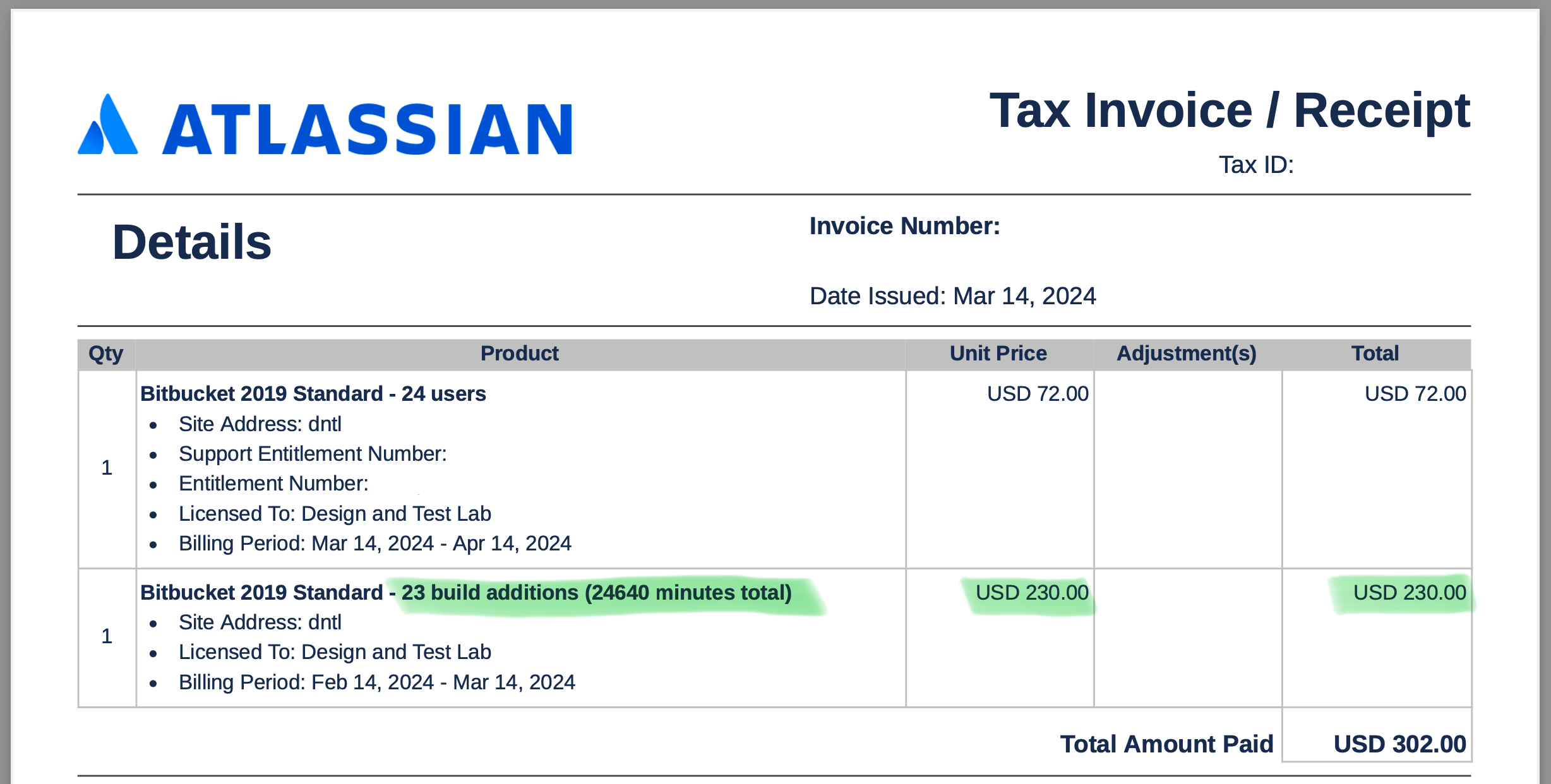Click the 'Total Amount Paid' label

click(x=1166, y=744)
